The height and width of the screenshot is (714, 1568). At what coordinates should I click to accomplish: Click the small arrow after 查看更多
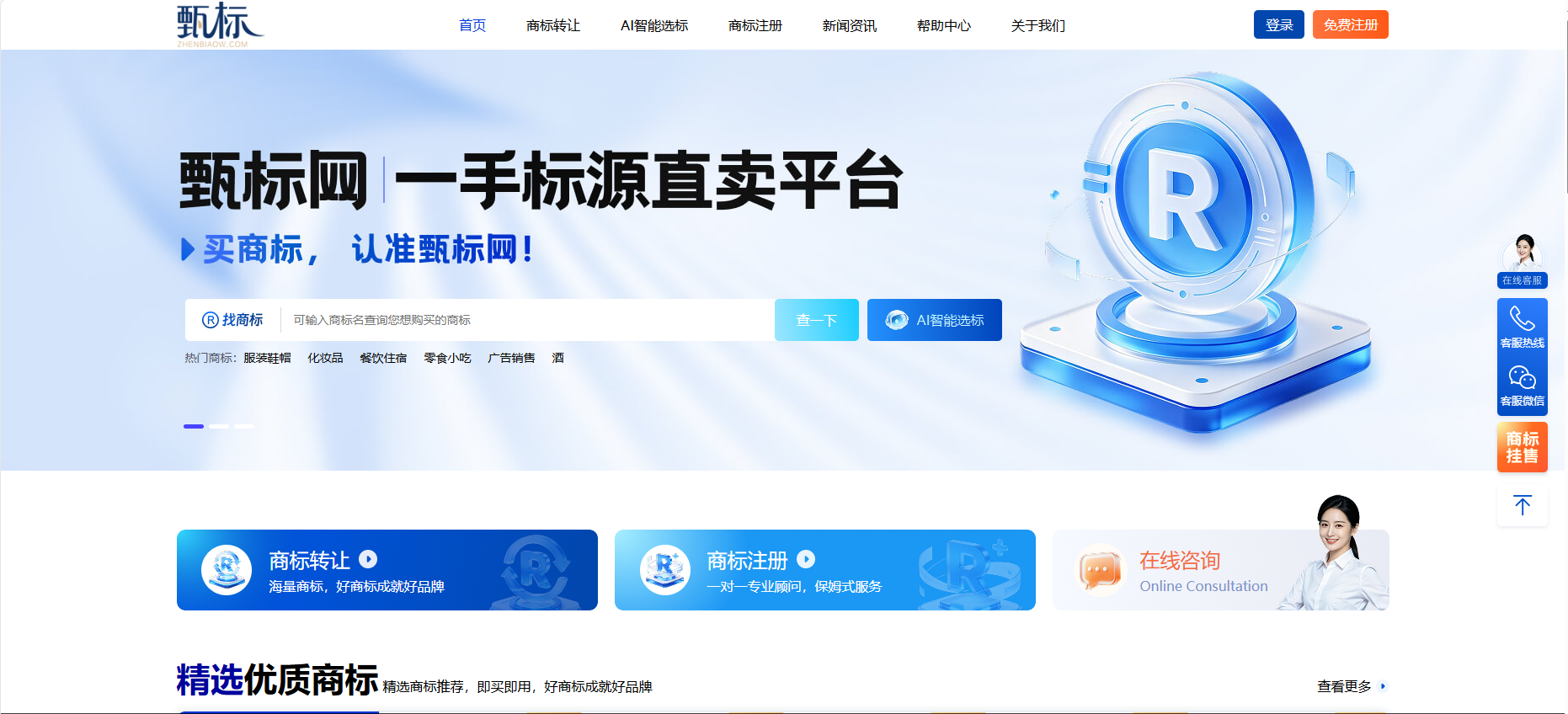(x=1383, y=686)
